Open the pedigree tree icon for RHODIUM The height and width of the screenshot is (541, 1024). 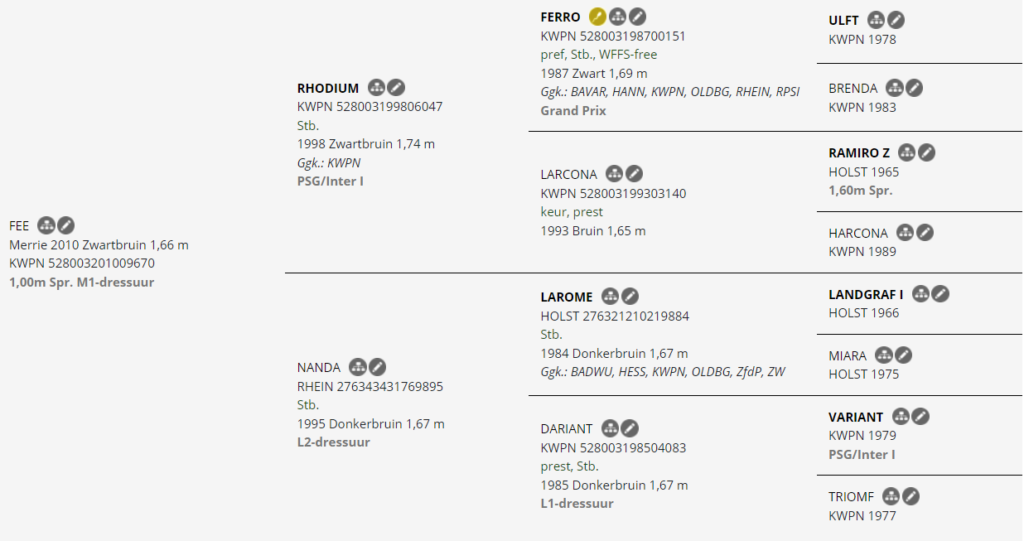pos(377,88)
